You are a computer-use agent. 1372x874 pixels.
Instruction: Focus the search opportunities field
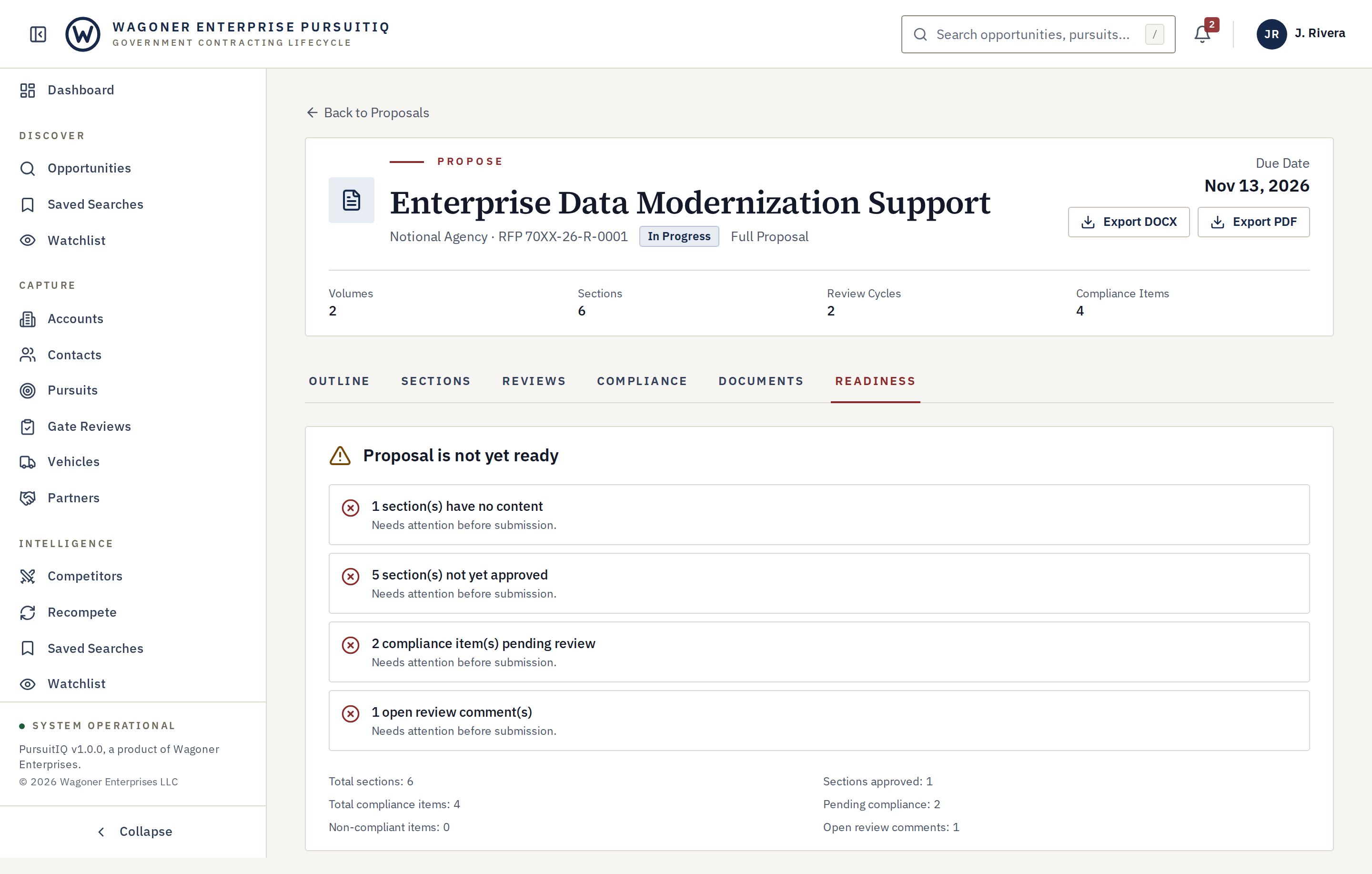(x=1038, y=34)
